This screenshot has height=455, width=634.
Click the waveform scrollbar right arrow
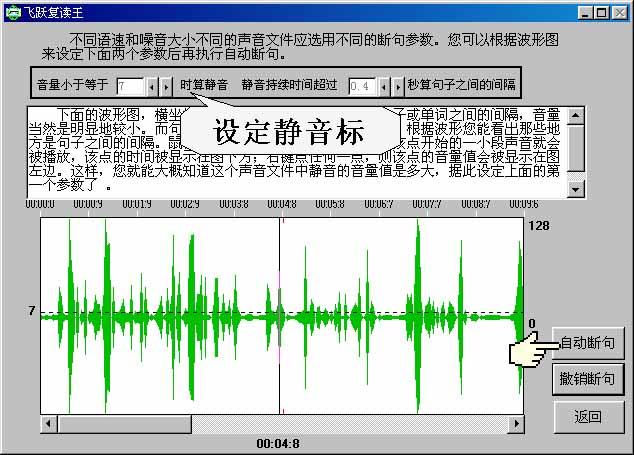click(516, 424)
